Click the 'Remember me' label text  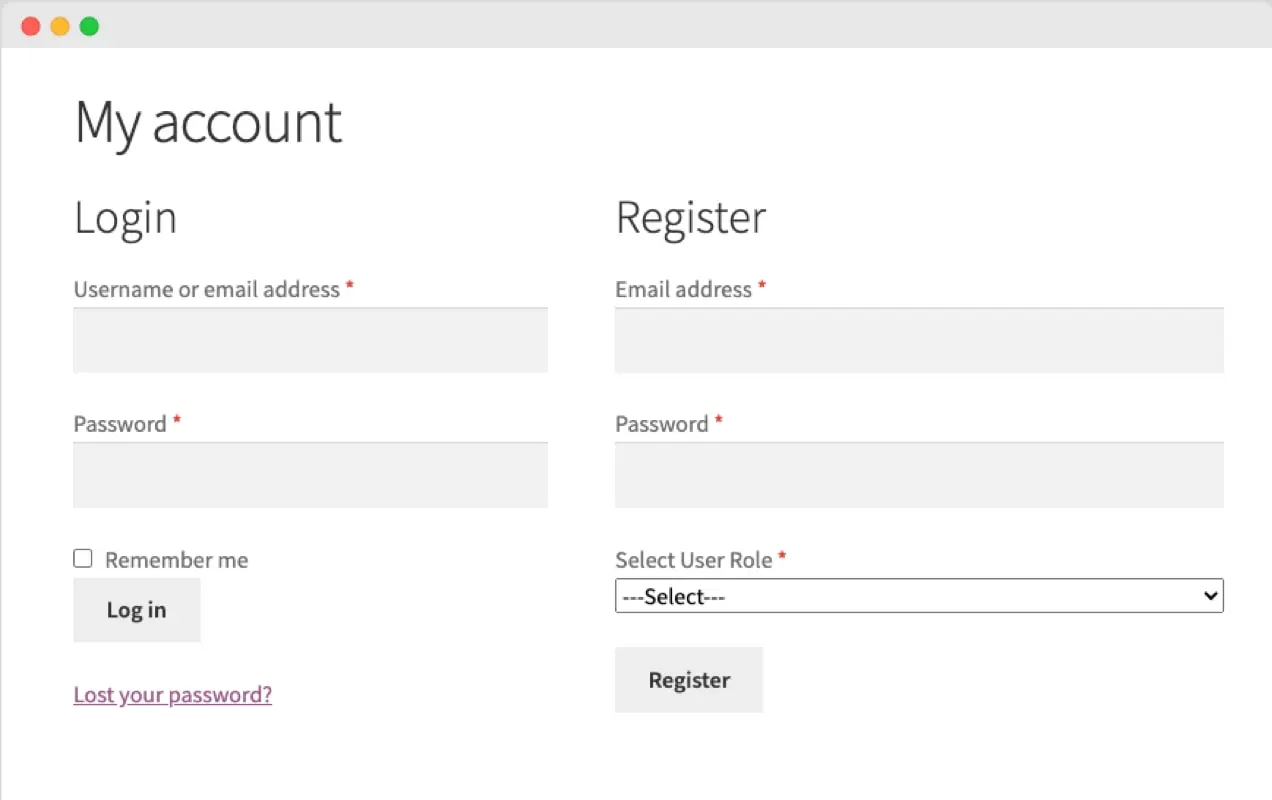point(176,560)
